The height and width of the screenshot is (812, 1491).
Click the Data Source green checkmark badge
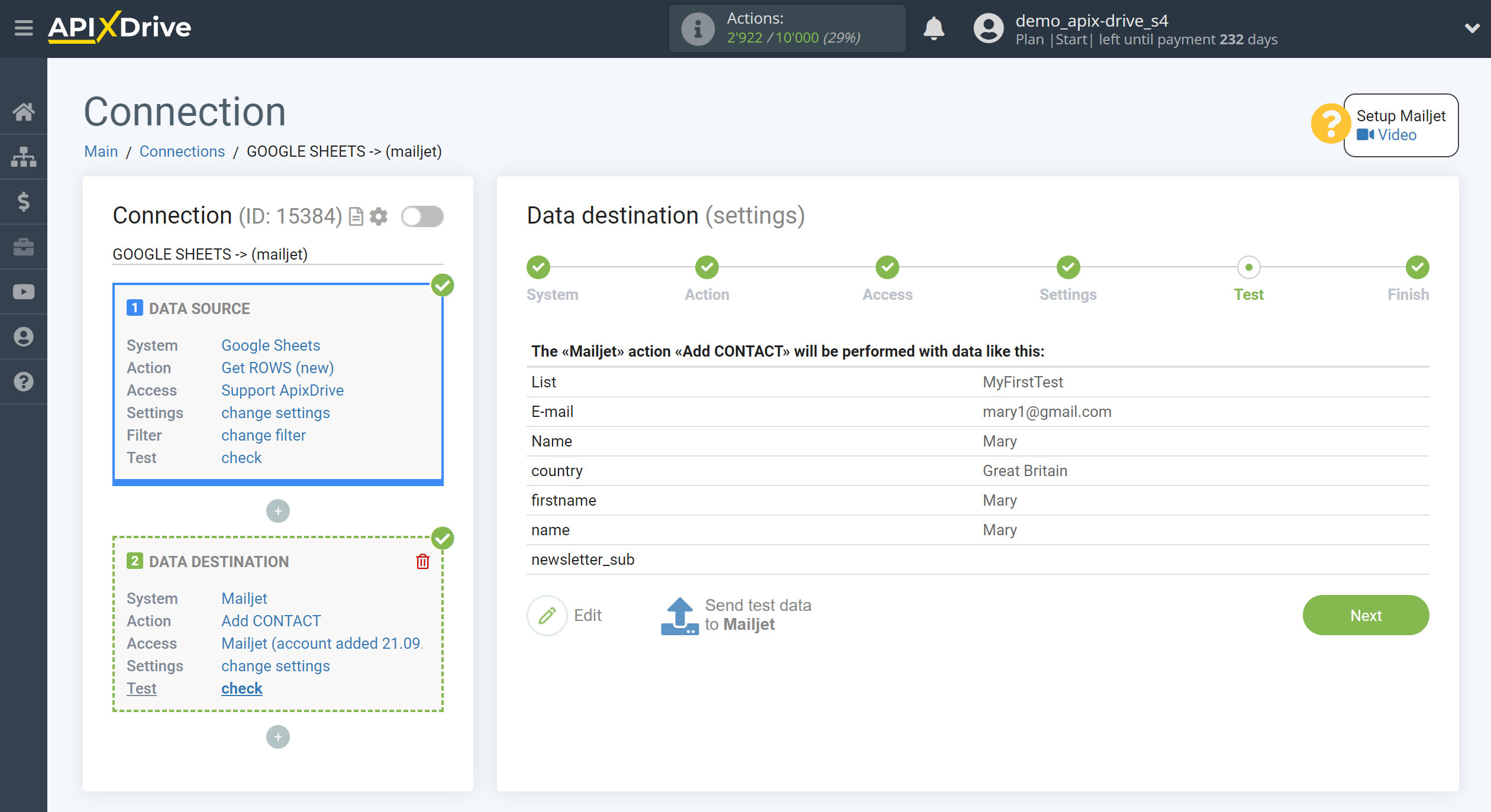443,285
